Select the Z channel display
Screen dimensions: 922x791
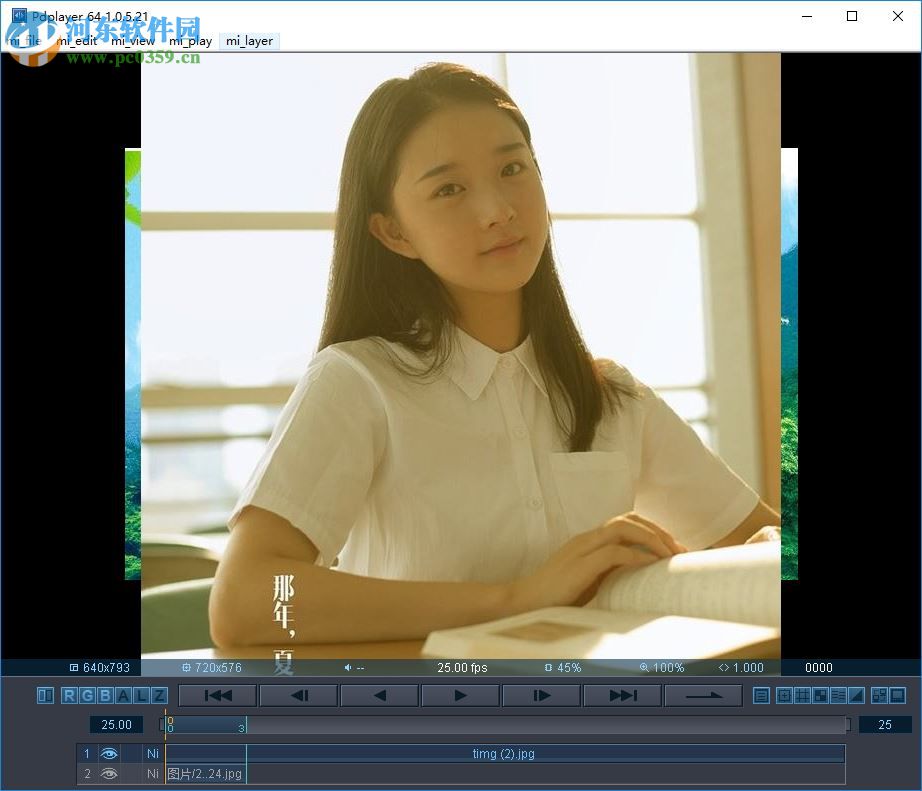(159, 695)
